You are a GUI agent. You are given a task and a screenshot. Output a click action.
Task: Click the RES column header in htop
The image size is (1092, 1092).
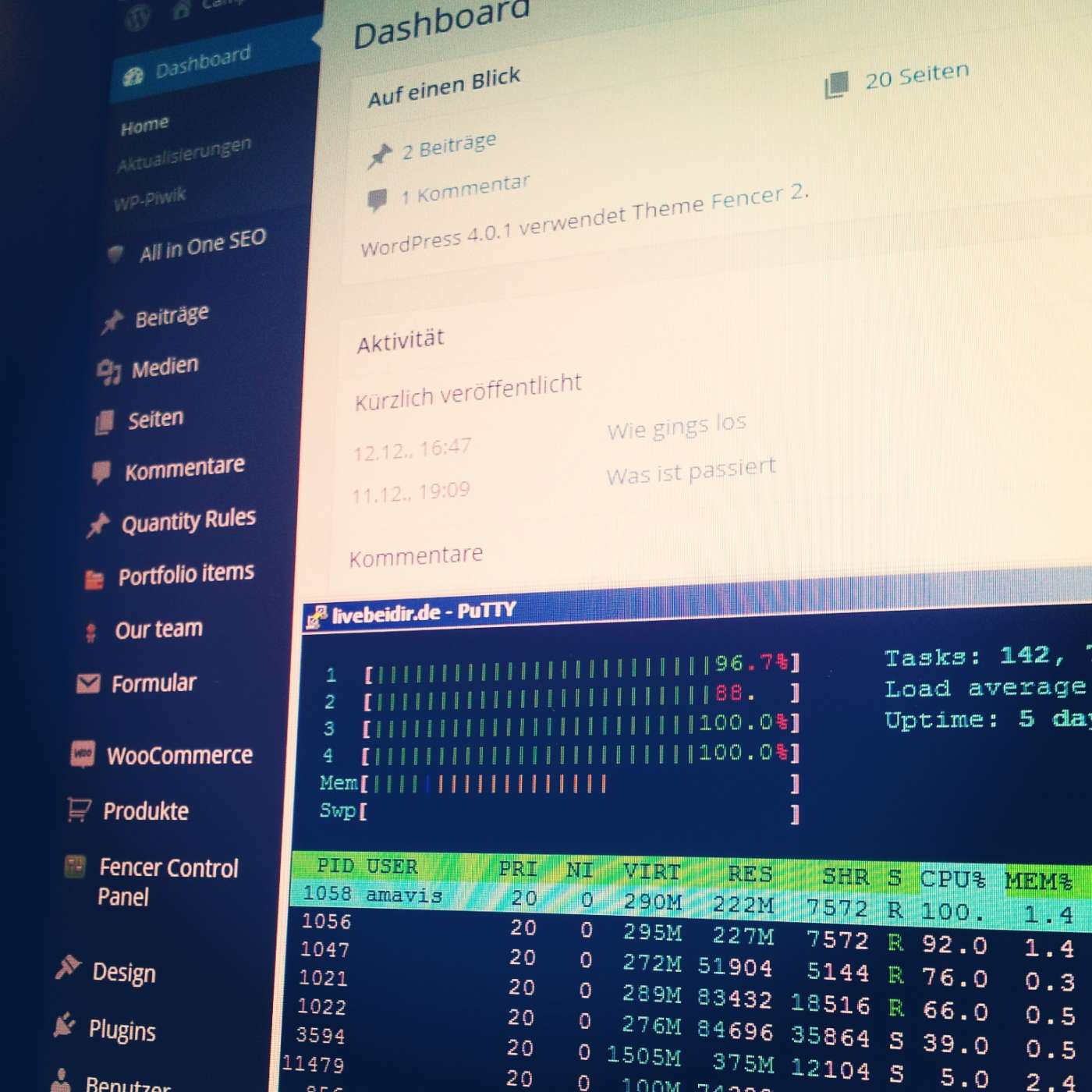749,874
